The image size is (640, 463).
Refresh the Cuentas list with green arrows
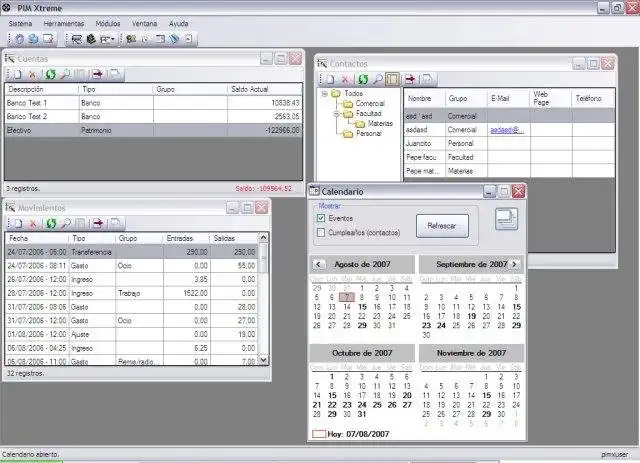pyautogui.click(x=51, y=74)
